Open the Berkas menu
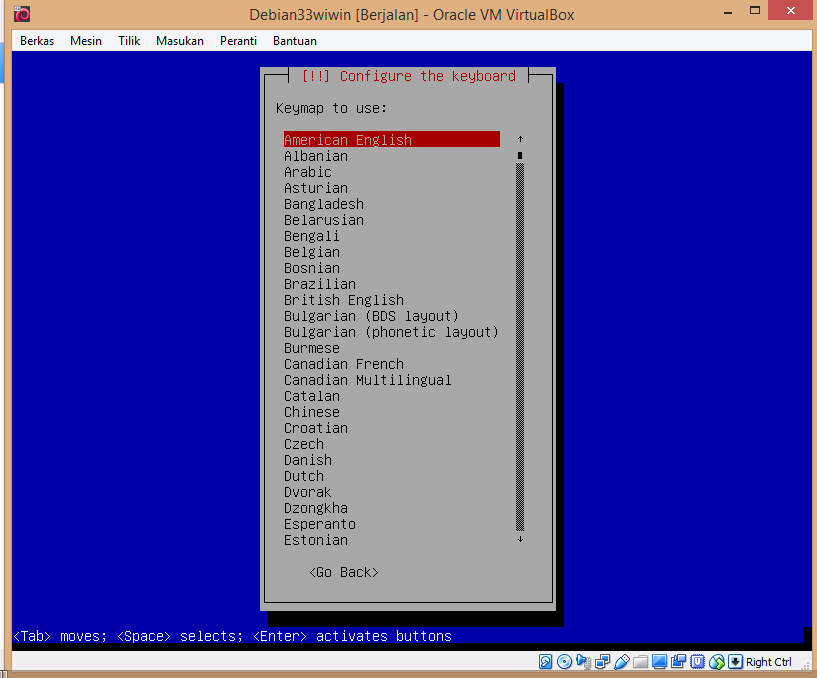The width and height of the screenshot is (817, 678). coord(37,41)
